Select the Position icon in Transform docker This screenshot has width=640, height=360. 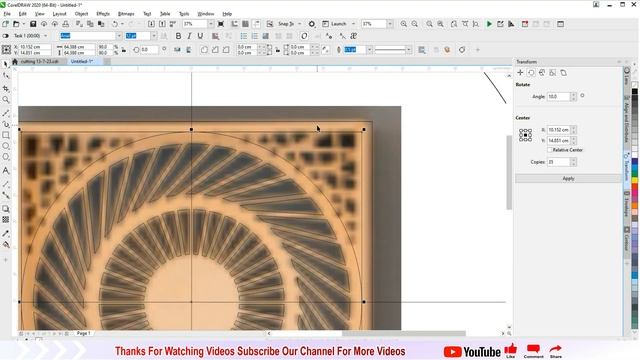click(520, 73)
